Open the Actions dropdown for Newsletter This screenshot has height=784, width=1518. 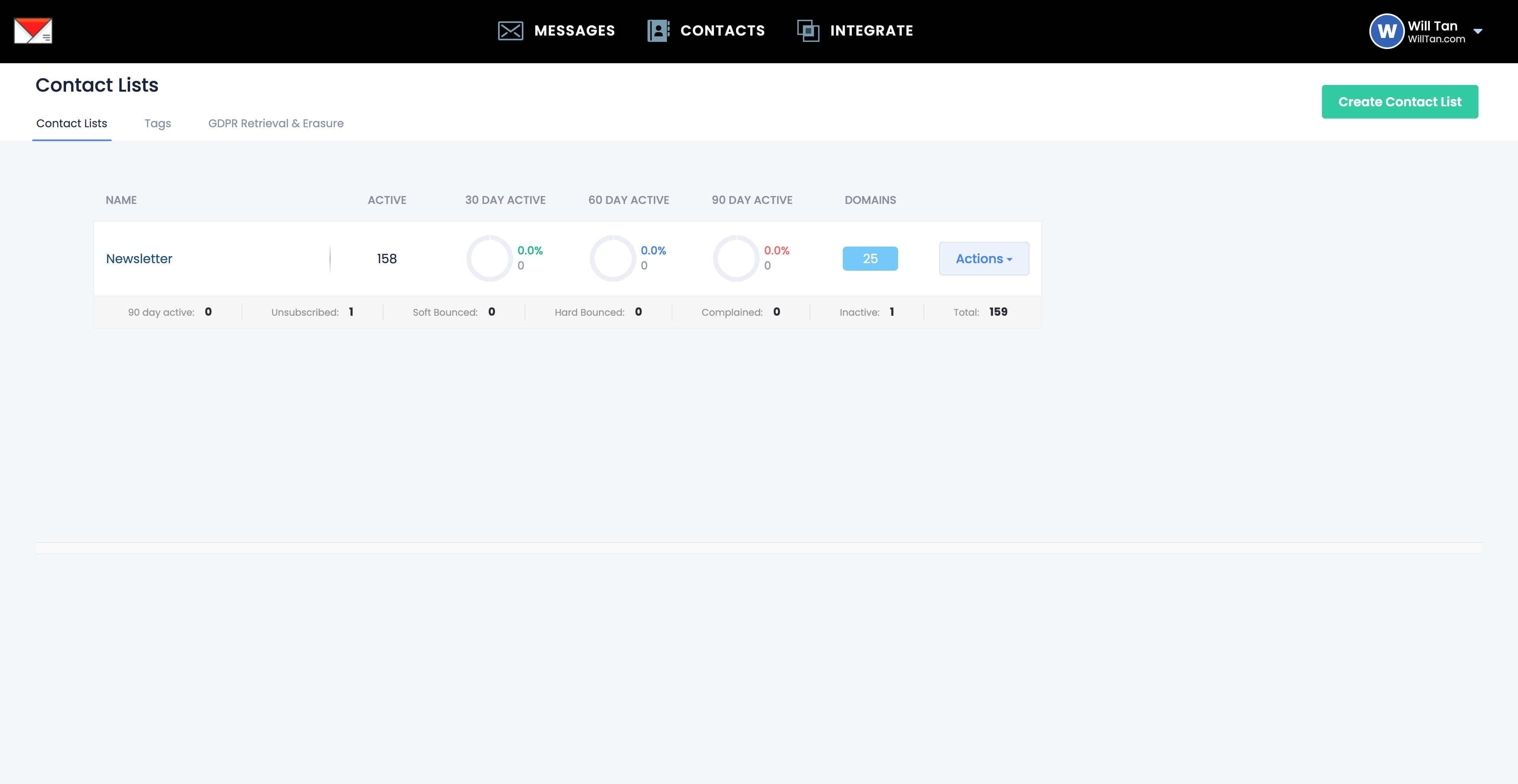[984, 258]
